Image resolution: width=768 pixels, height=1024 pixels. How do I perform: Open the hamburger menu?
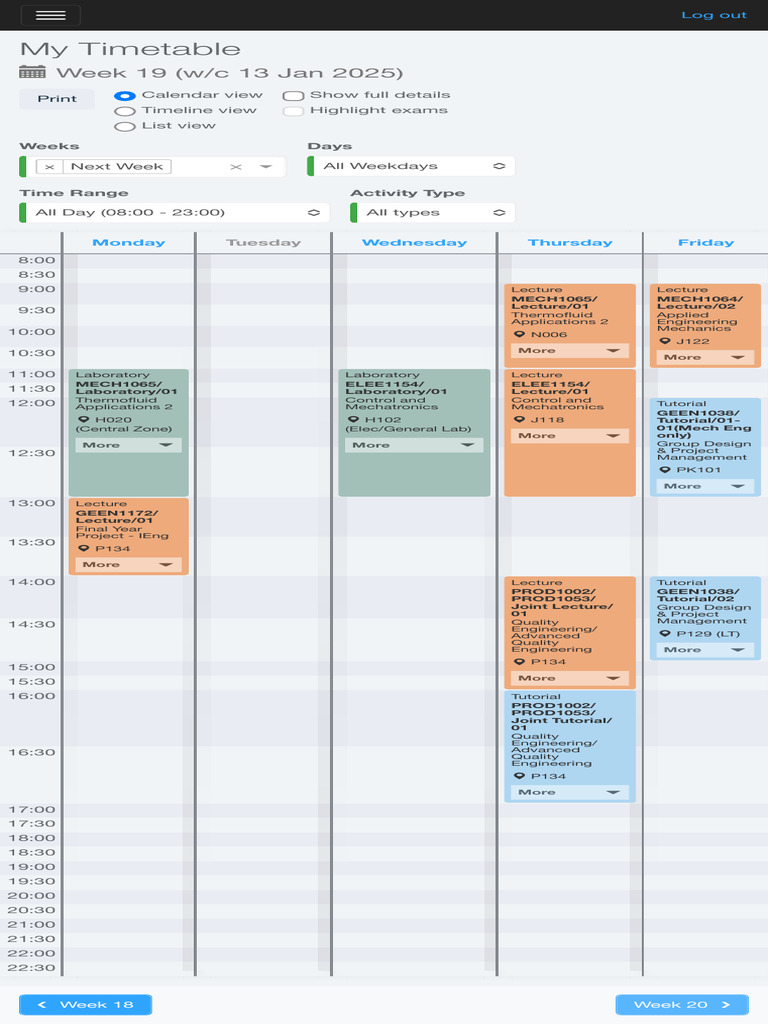tap(50, 15)
